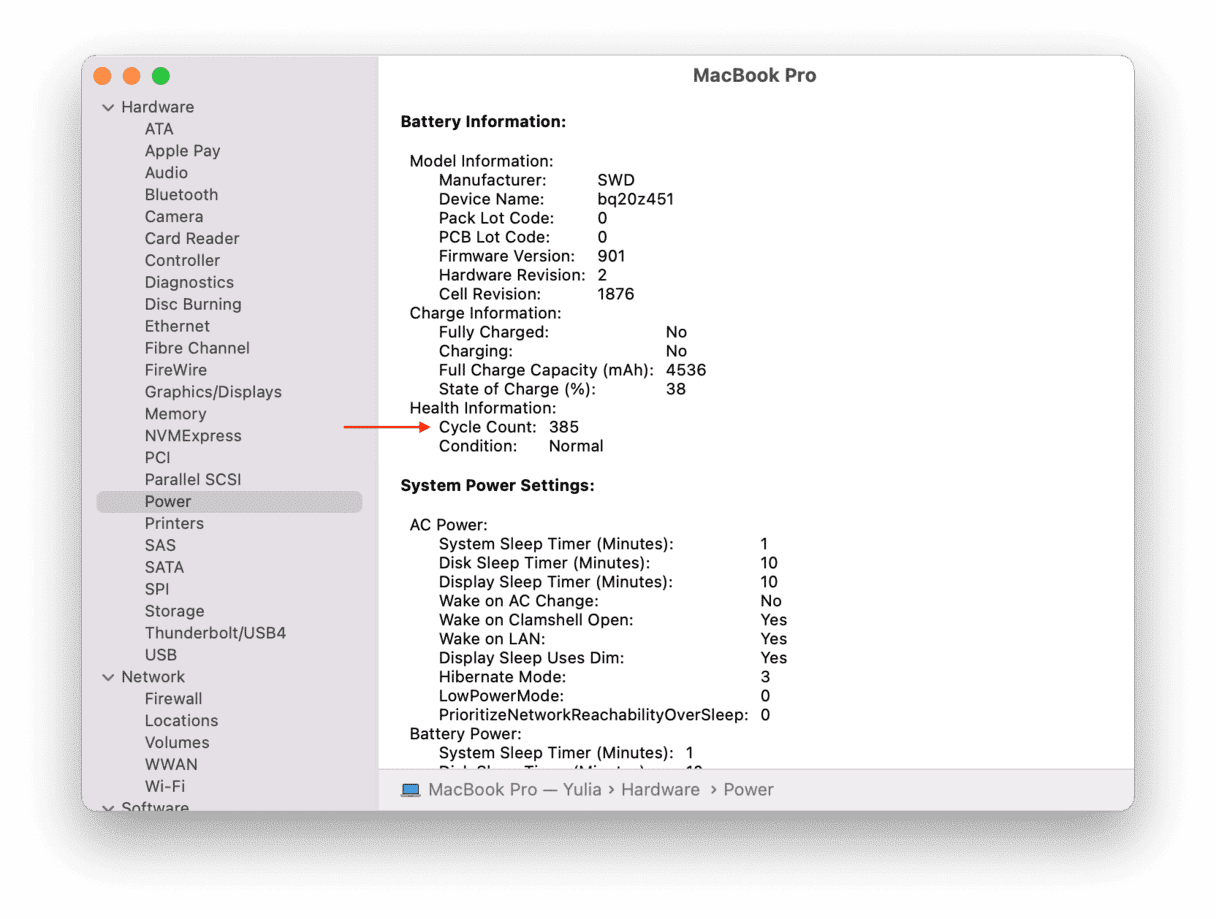Click the Manufacturer value SWD

pos(616,181)
